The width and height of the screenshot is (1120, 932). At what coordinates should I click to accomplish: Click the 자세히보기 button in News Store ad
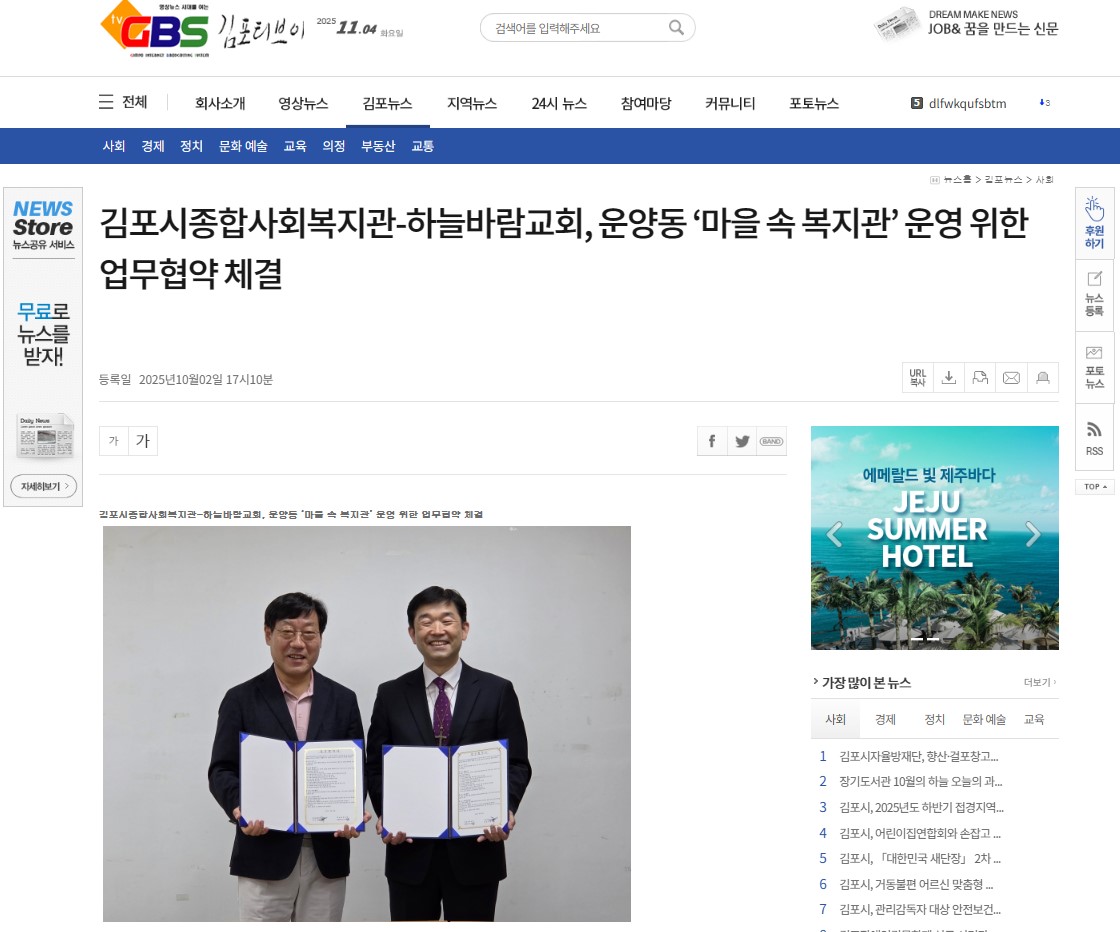44,486
